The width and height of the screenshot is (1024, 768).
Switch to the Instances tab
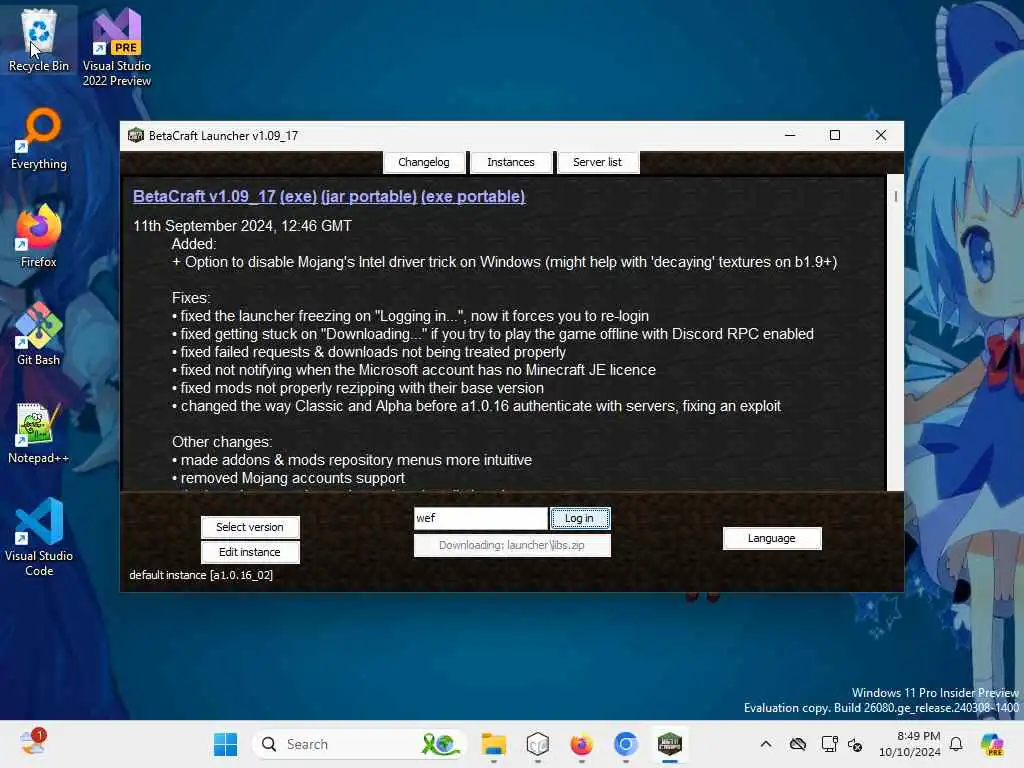511,162
